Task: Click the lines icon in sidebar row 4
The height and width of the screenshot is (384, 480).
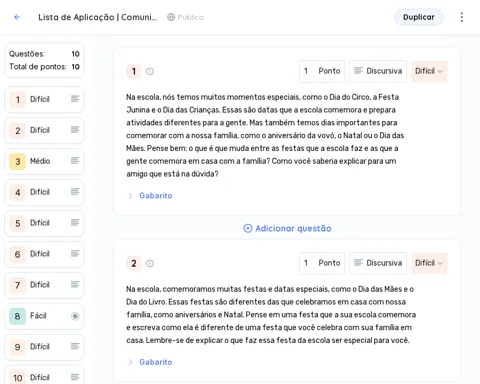Action: pyautogui.click(x=75, y=192)
